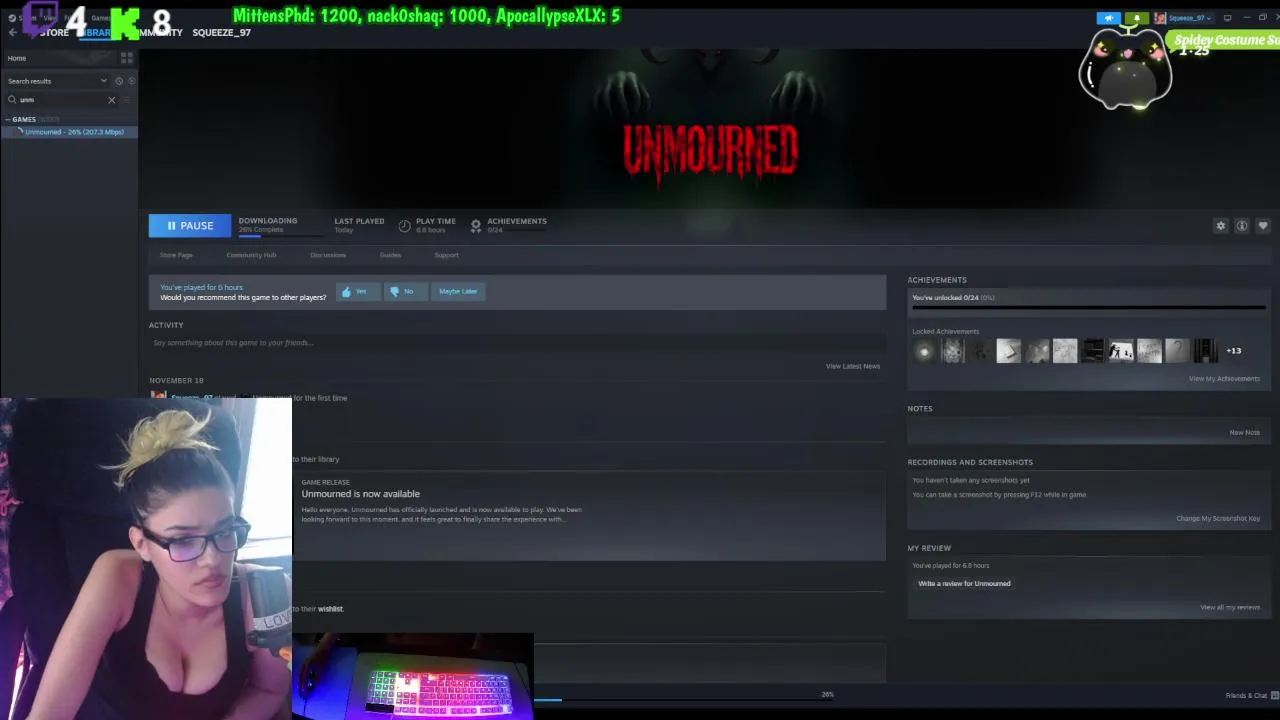Open the Guides link
This screenshot has width=1280, height=720.
point(390,255)
